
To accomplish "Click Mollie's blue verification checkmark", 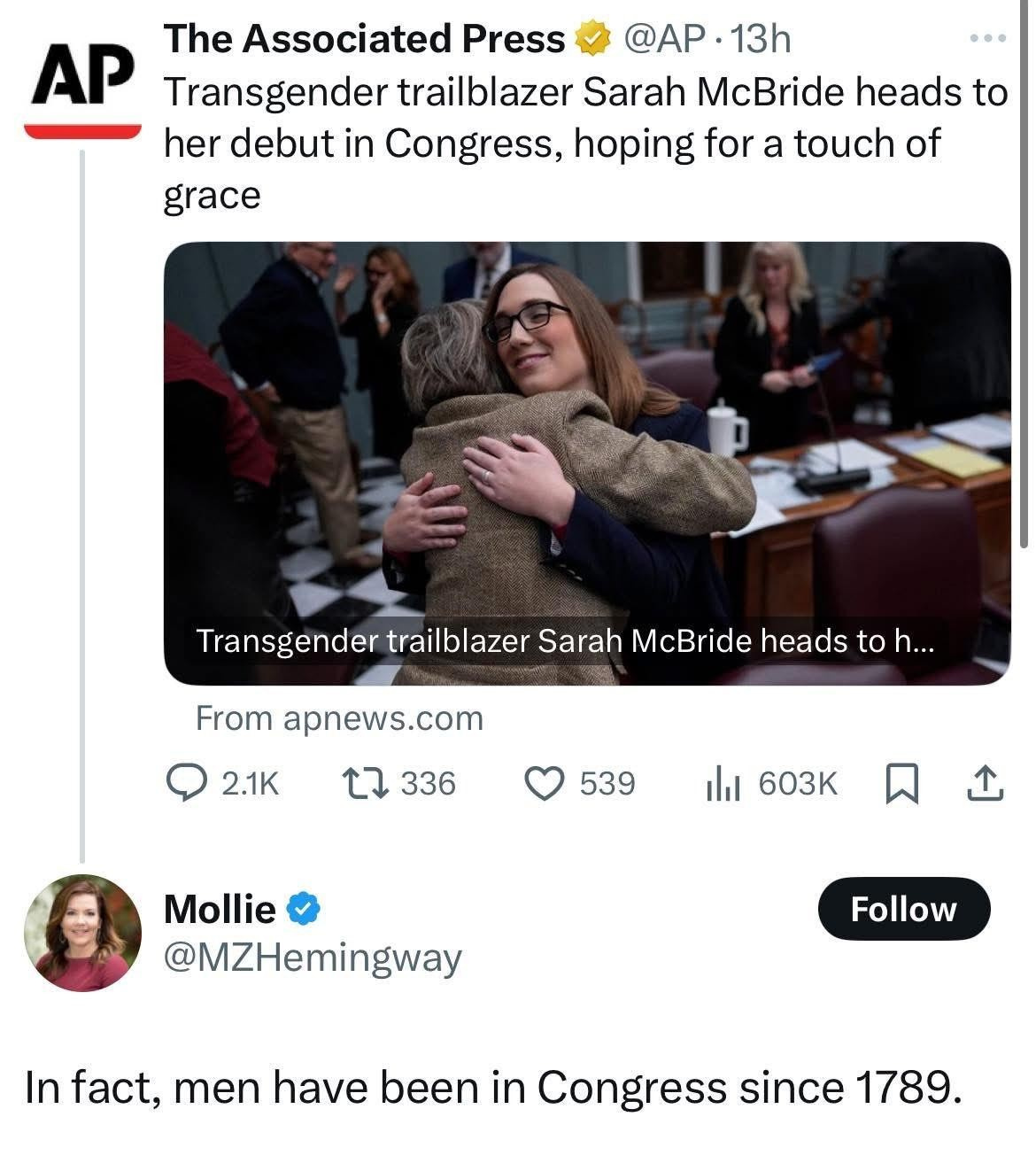I will [x=301, y=907].
